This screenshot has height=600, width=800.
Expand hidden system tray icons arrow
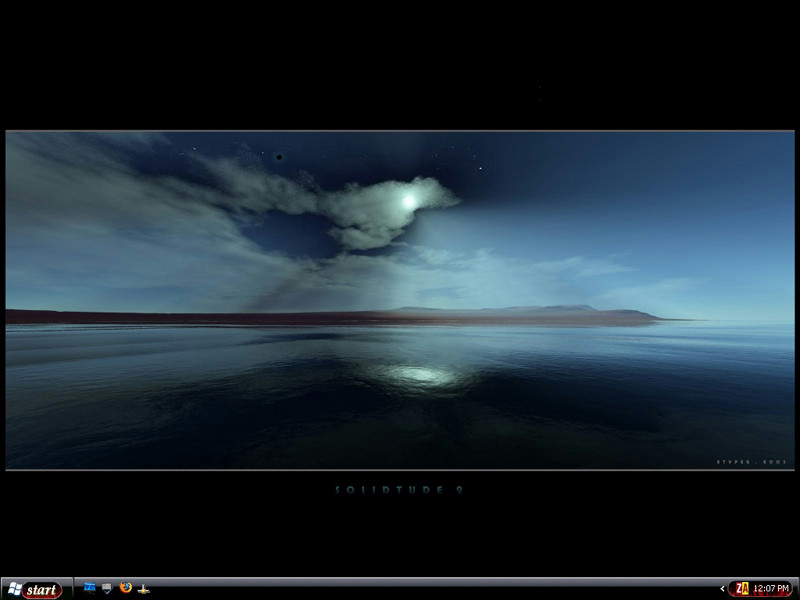pyautogui.click(x=722, y=589)
